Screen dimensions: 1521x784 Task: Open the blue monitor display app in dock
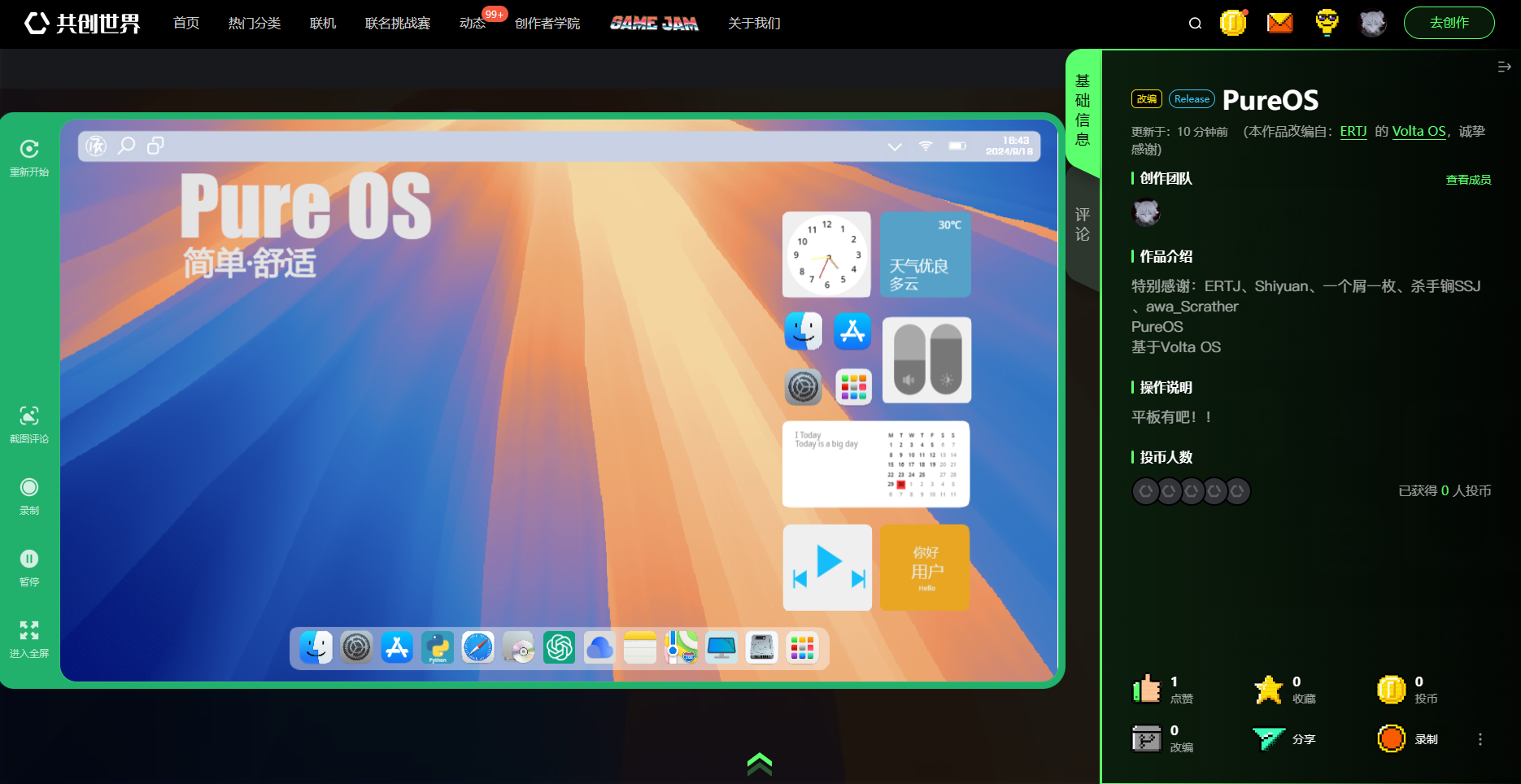(x=721, y=647)
